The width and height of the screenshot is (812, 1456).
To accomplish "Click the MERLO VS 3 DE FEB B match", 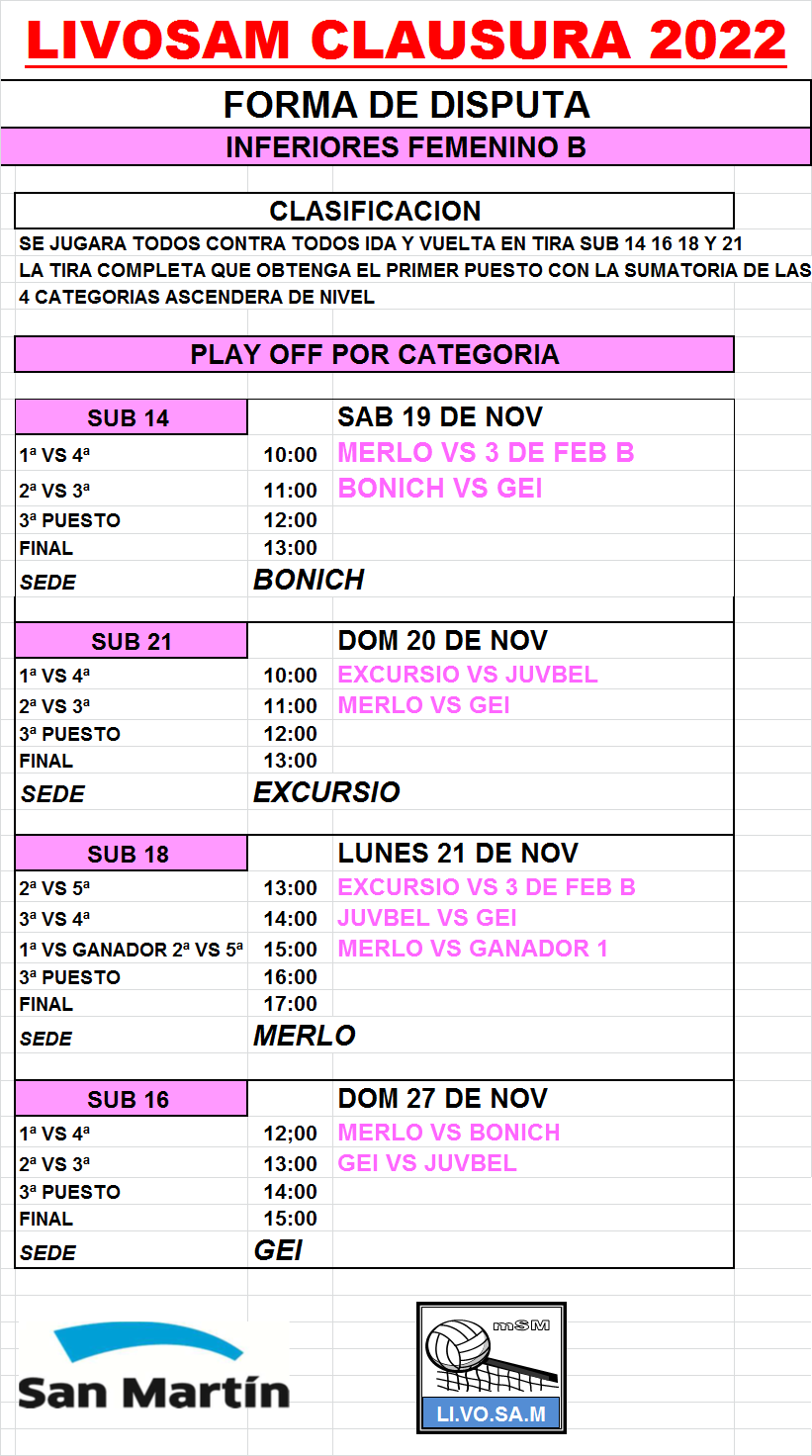I will tap(486, 453).
